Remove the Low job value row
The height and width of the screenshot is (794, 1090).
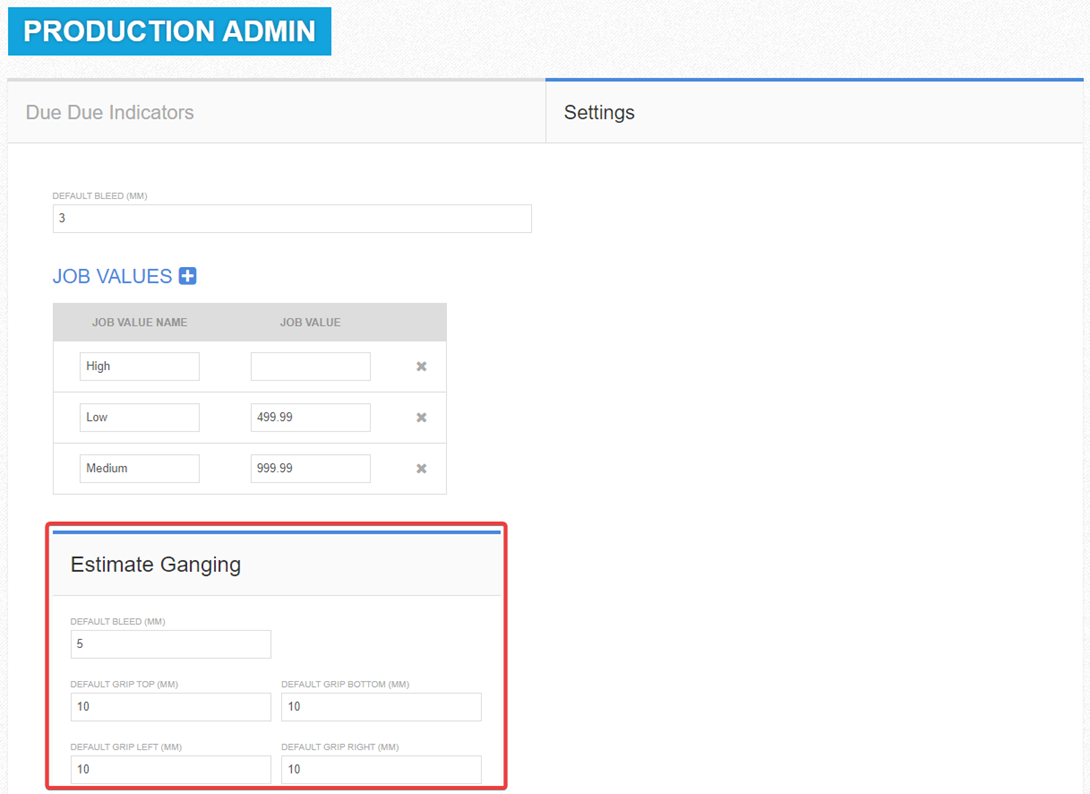421,417
